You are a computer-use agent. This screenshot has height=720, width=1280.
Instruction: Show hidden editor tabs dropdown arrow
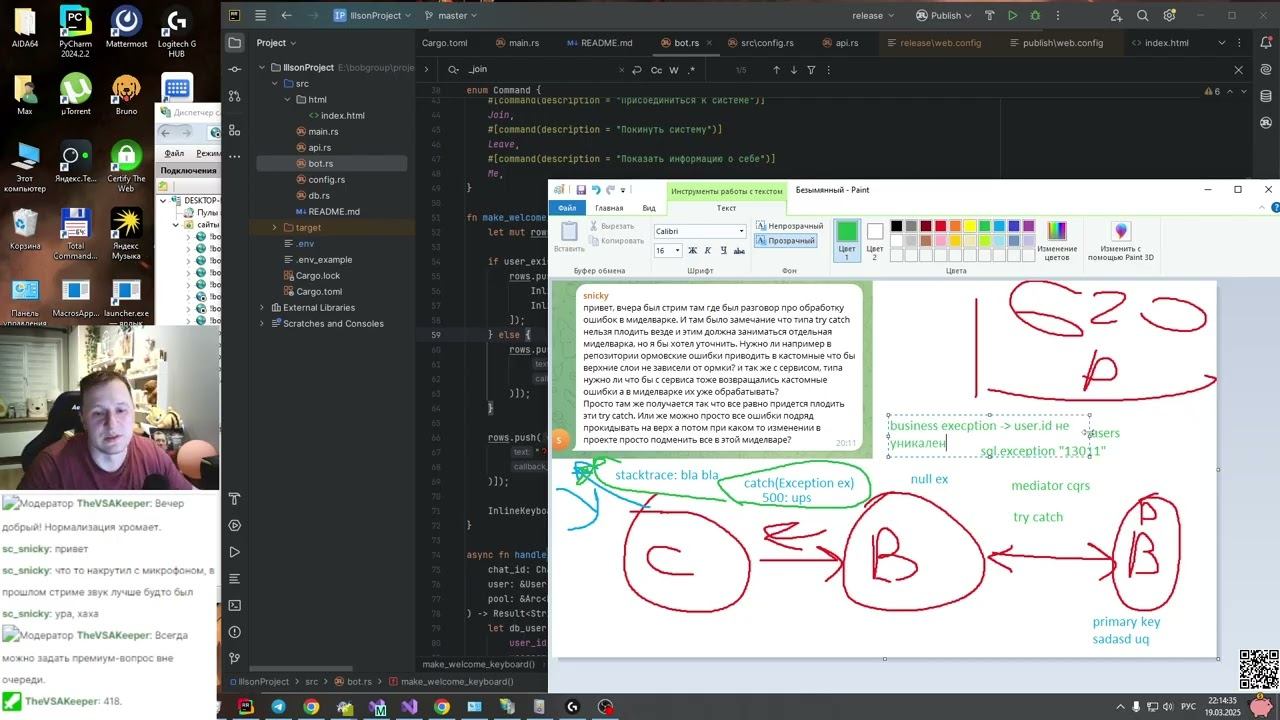(1222, 43)
